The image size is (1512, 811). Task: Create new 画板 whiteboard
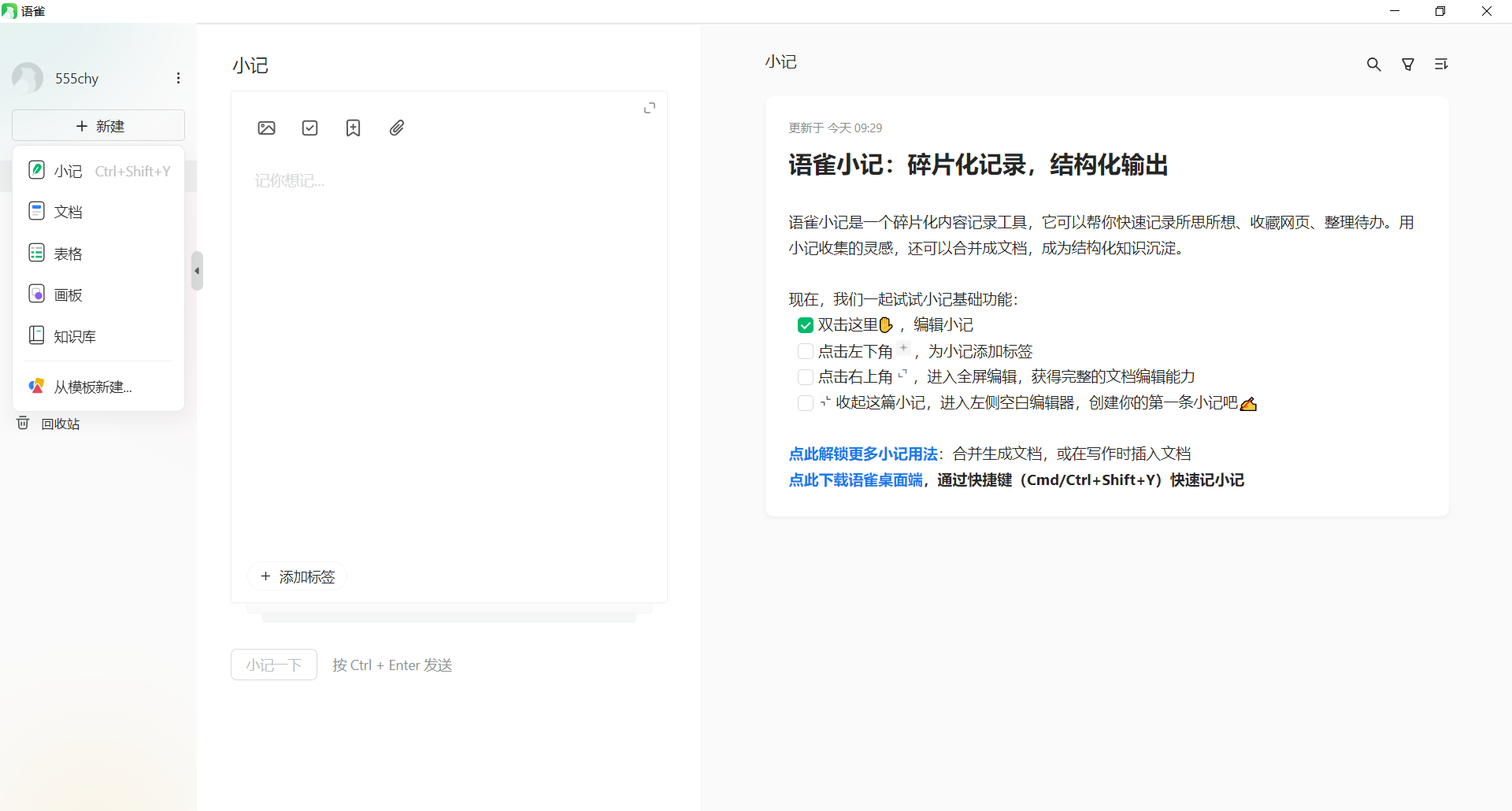(x=98, y=294)
